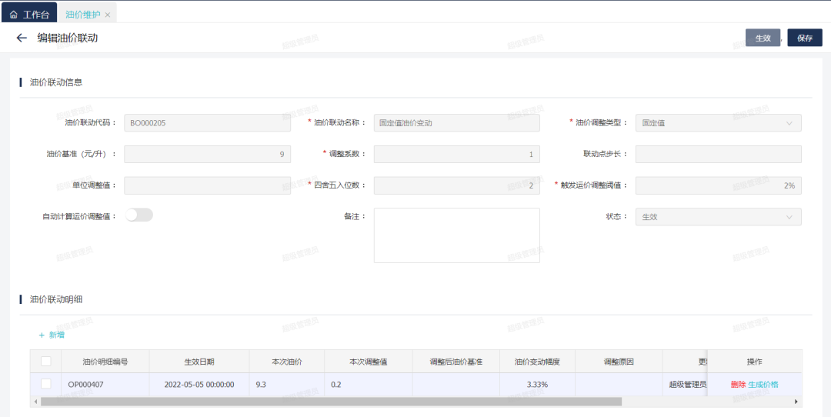Check the header select-all checkbox in table

(46, 362)
